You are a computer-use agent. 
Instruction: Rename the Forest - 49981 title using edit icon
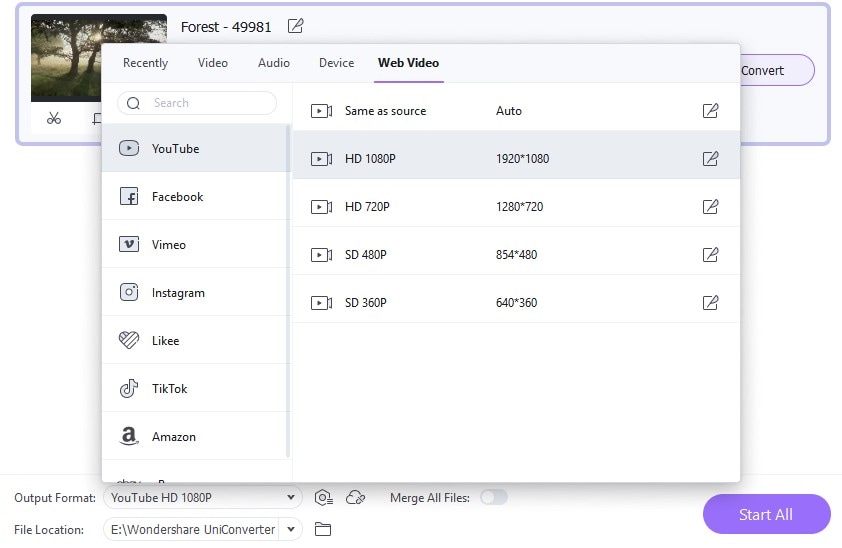pyautogui.click(x=295, y=26)
